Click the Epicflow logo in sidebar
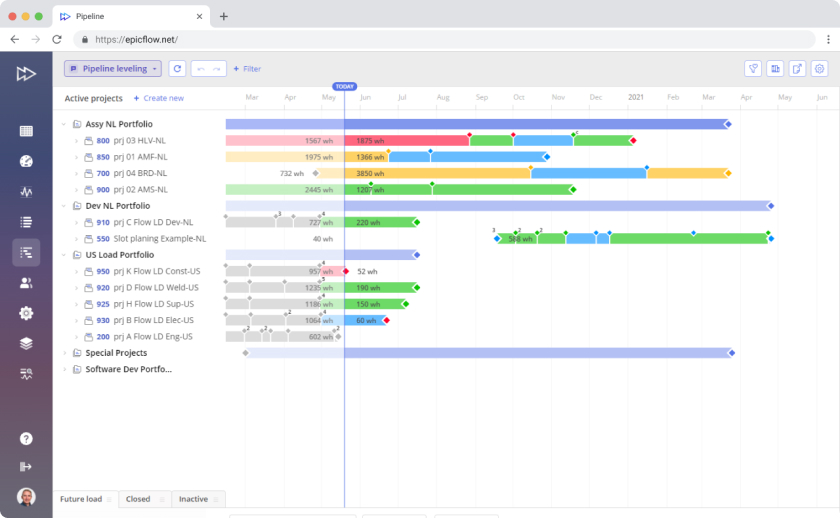 (x=26, y=73)
